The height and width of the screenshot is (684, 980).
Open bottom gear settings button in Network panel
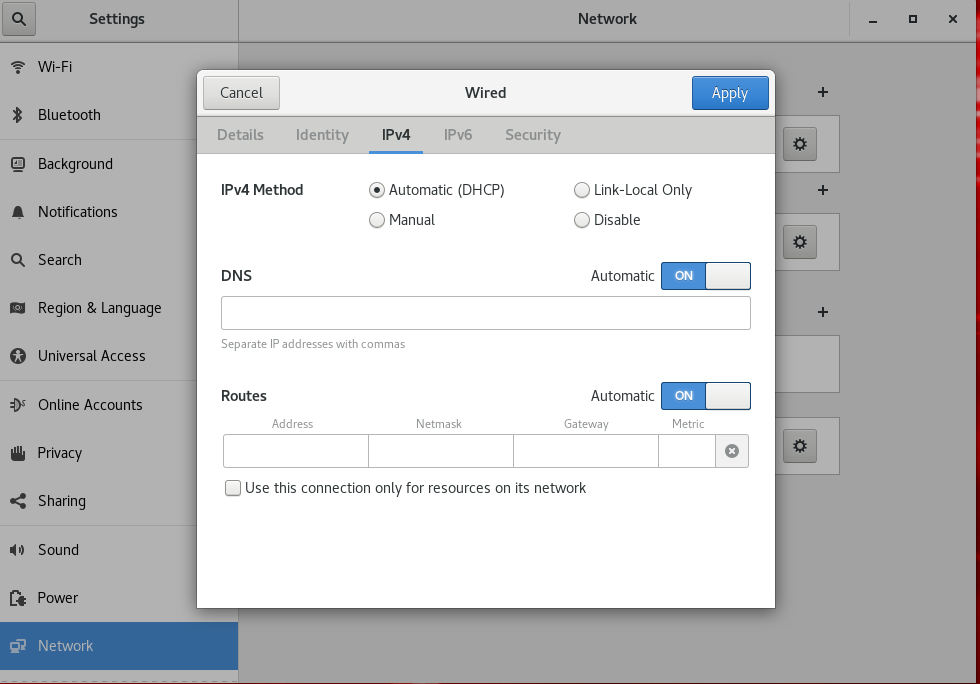pos(800,446)
